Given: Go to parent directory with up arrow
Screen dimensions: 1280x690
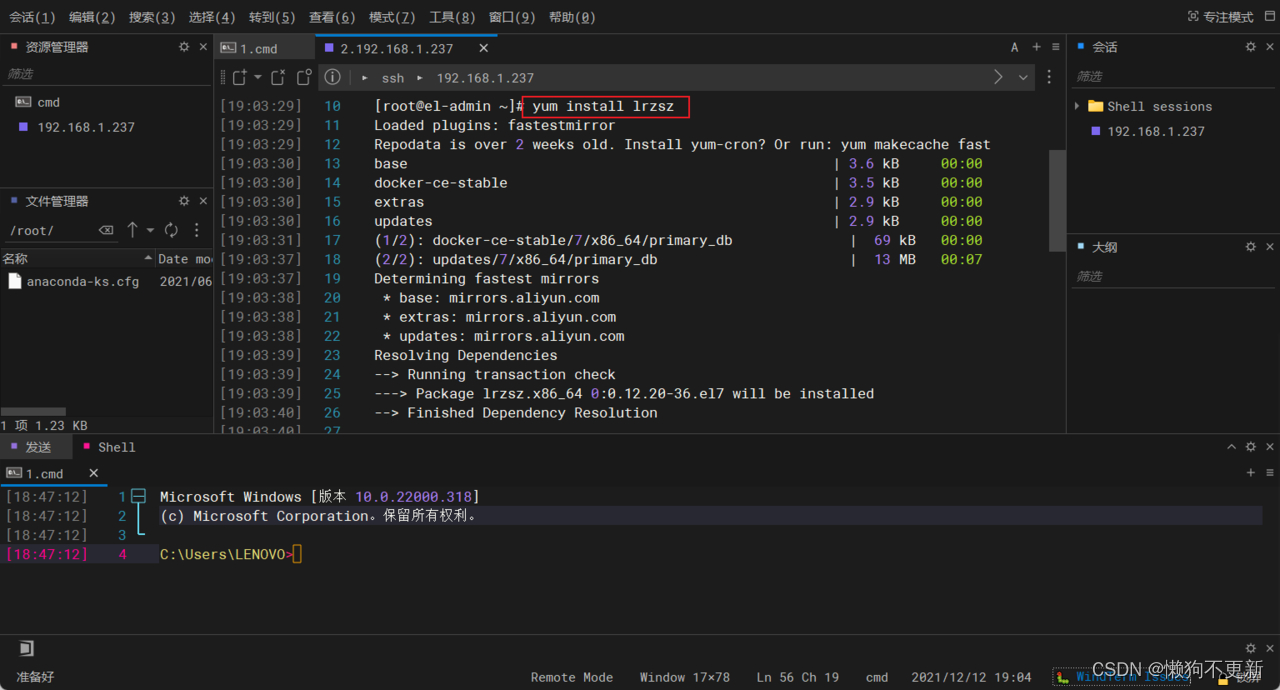Looking at the screenshot, I should coord(132,230).
